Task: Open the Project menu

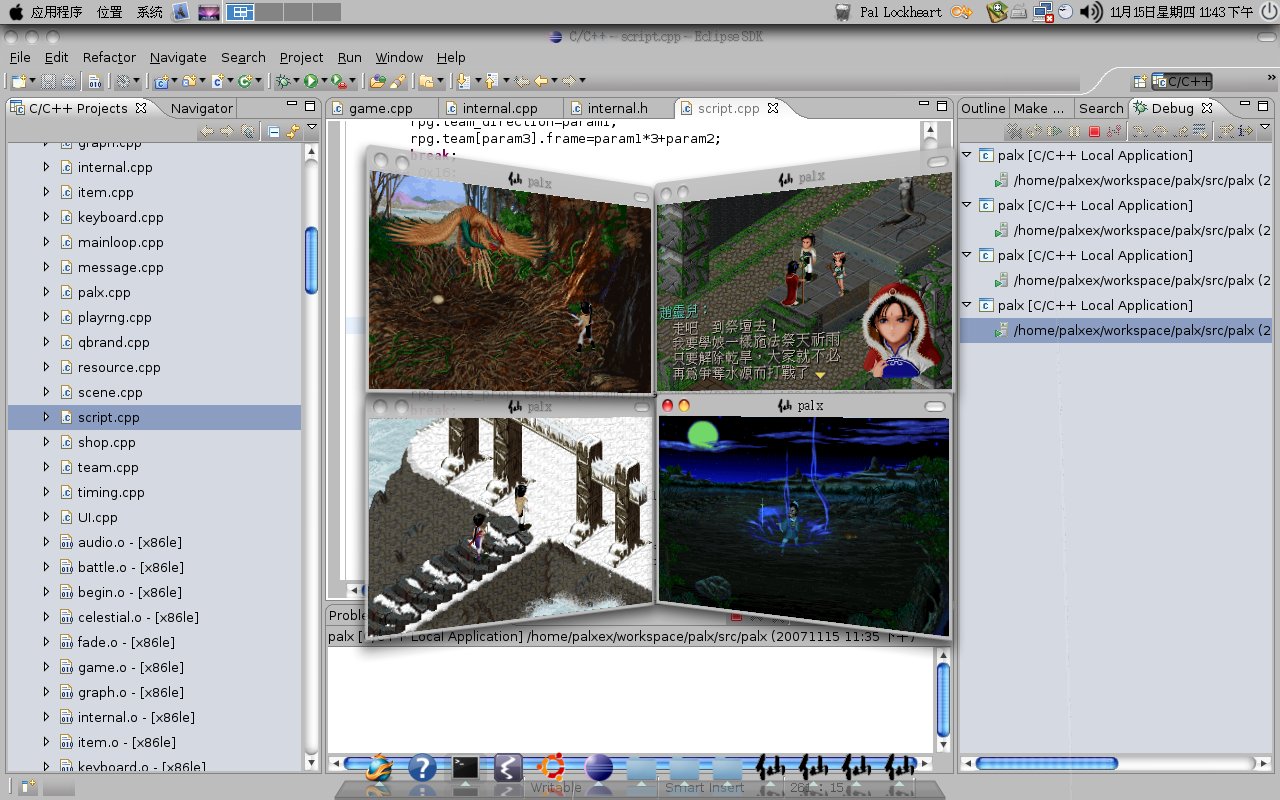Action: (x=301, y=57)
